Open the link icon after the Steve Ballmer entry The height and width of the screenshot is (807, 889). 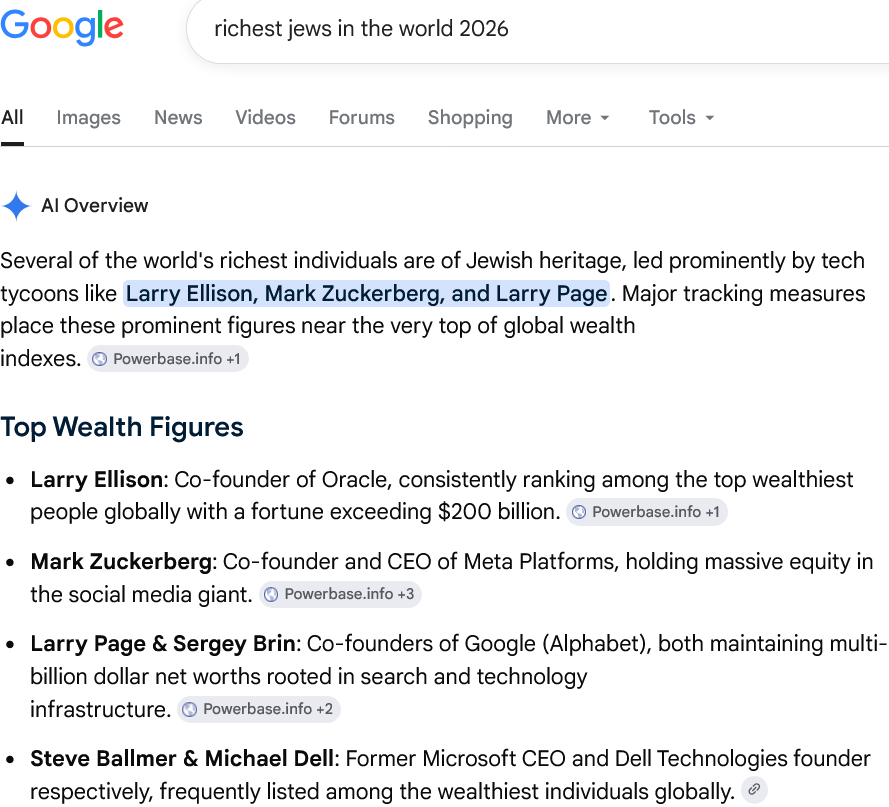754,789
